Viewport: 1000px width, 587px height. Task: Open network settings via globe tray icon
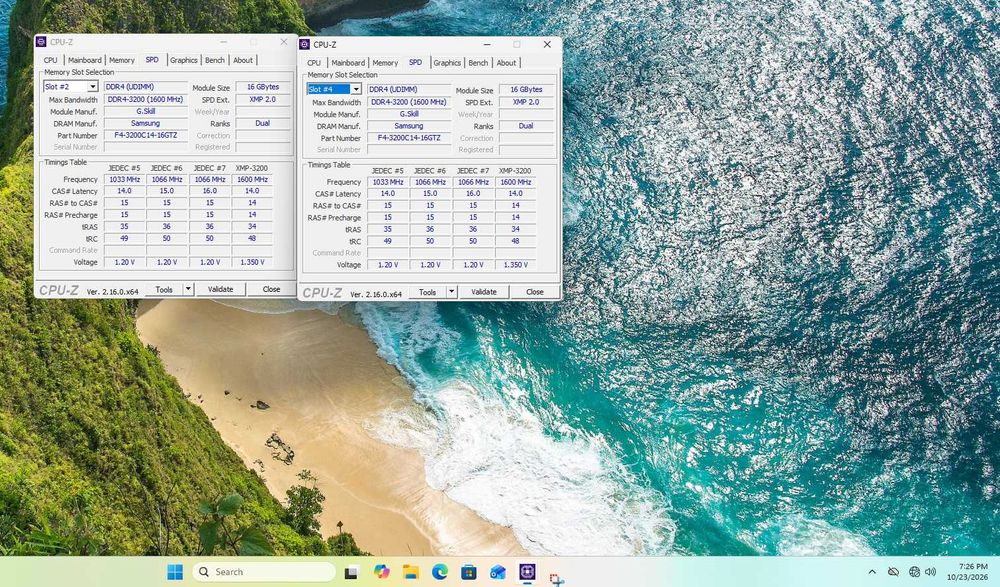tap(914, 572)
